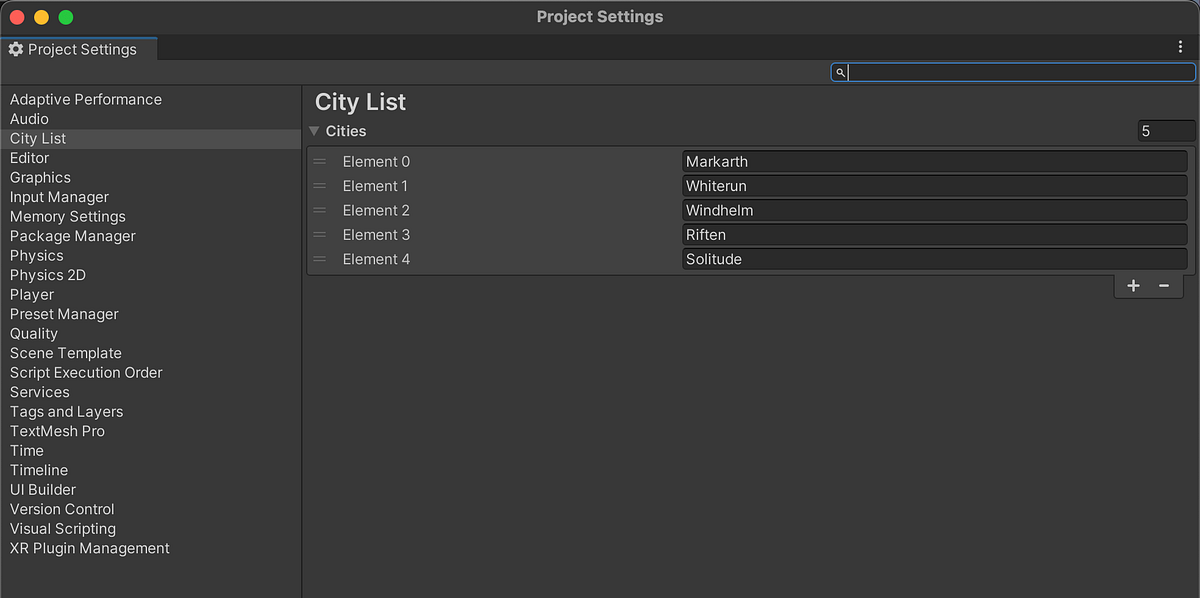Select XR Plugin Management category
This screenshot has height=598, width=1200.
tap(89, 548)
